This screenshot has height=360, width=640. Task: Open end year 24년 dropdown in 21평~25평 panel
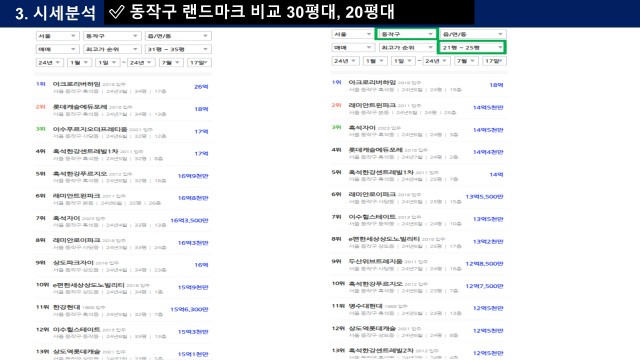[436, 61]
